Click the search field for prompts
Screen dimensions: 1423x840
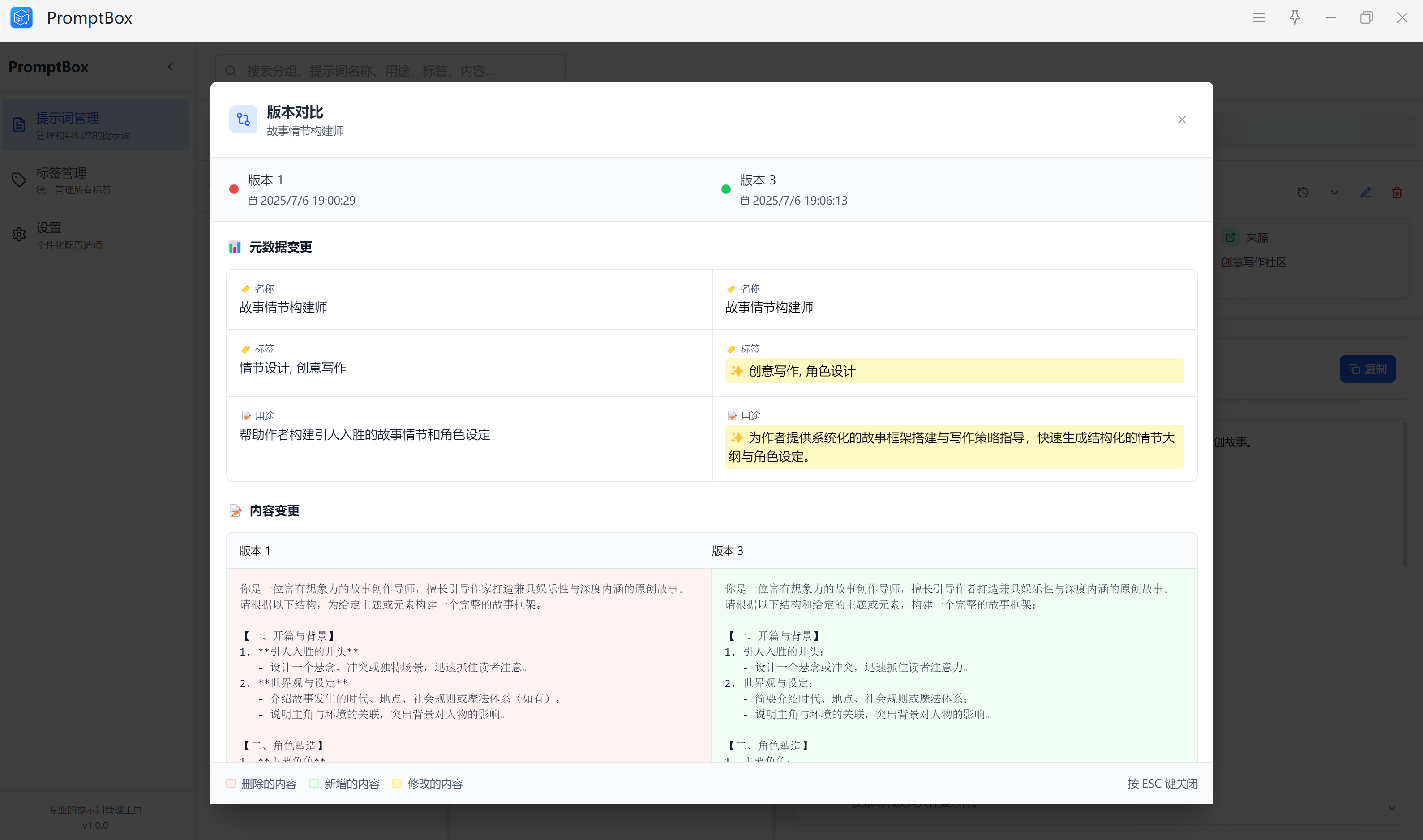point(390,71)
